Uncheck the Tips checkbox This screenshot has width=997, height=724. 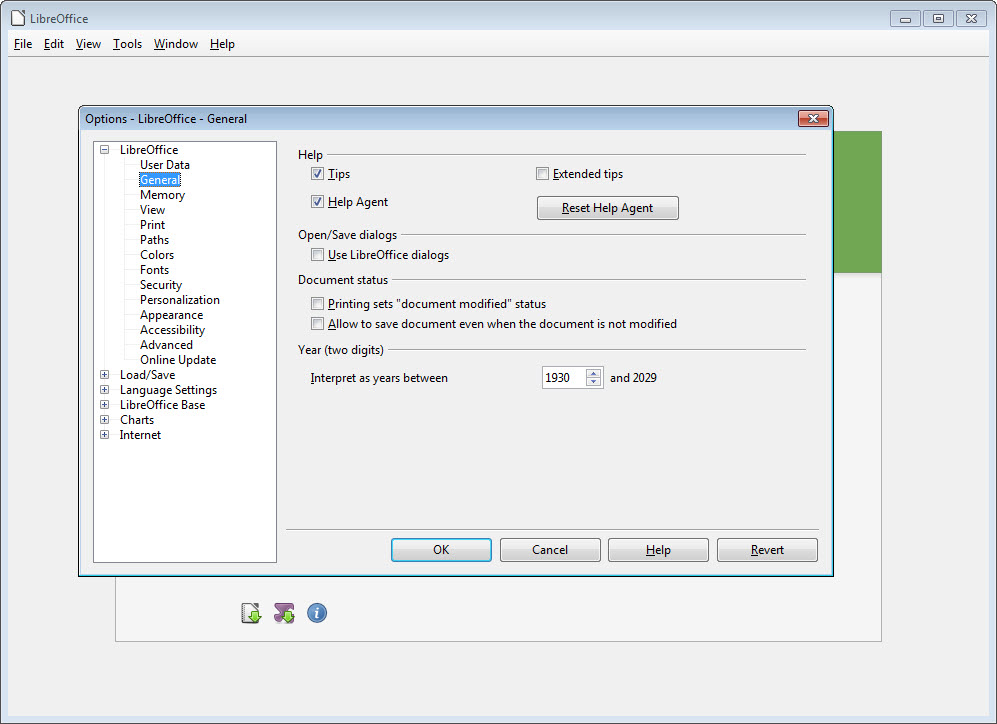pyautogui.click(x=317, y=174)
